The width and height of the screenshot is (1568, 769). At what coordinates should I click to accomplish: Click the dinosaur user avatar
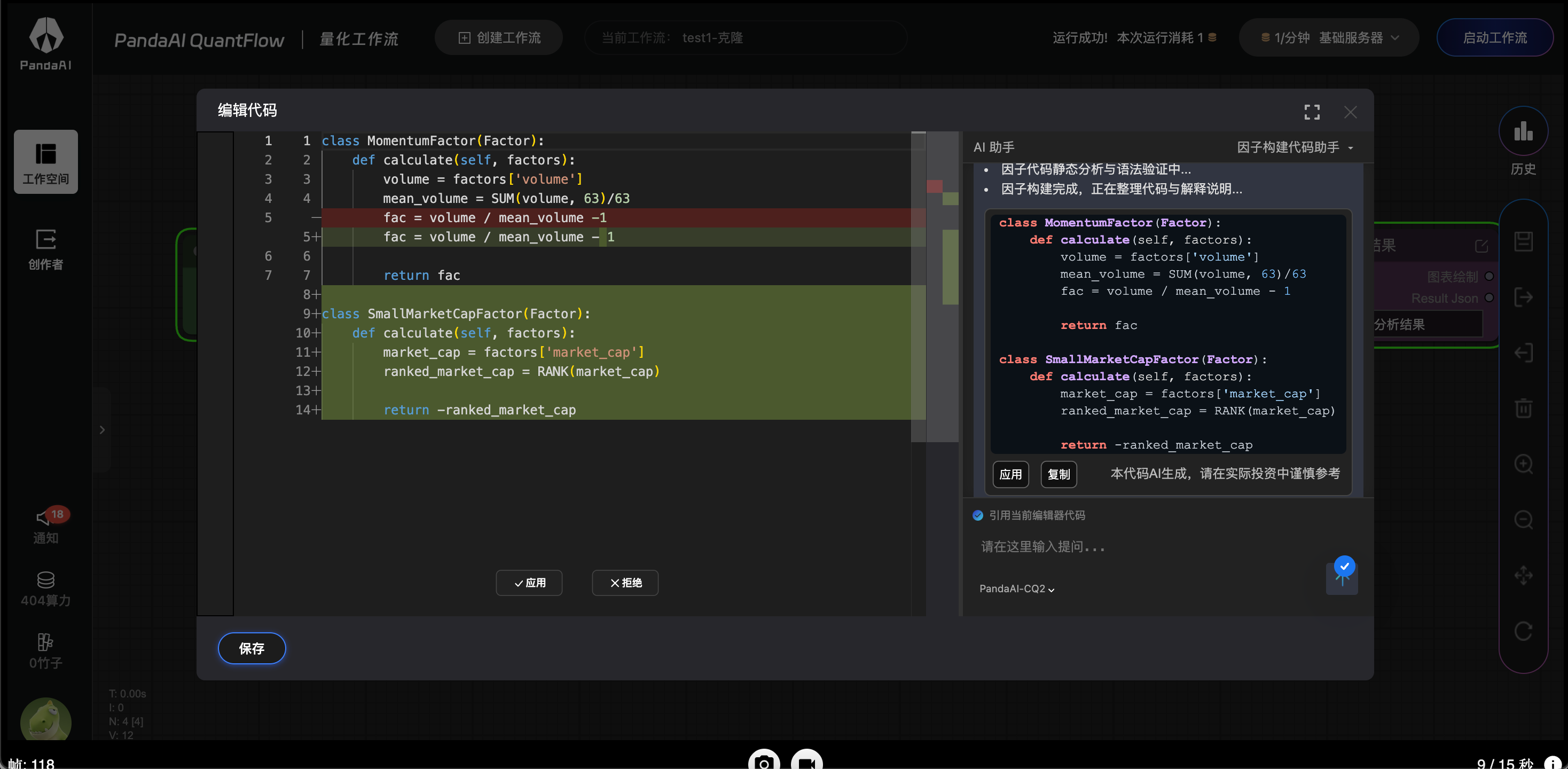[x=45, y=720]
